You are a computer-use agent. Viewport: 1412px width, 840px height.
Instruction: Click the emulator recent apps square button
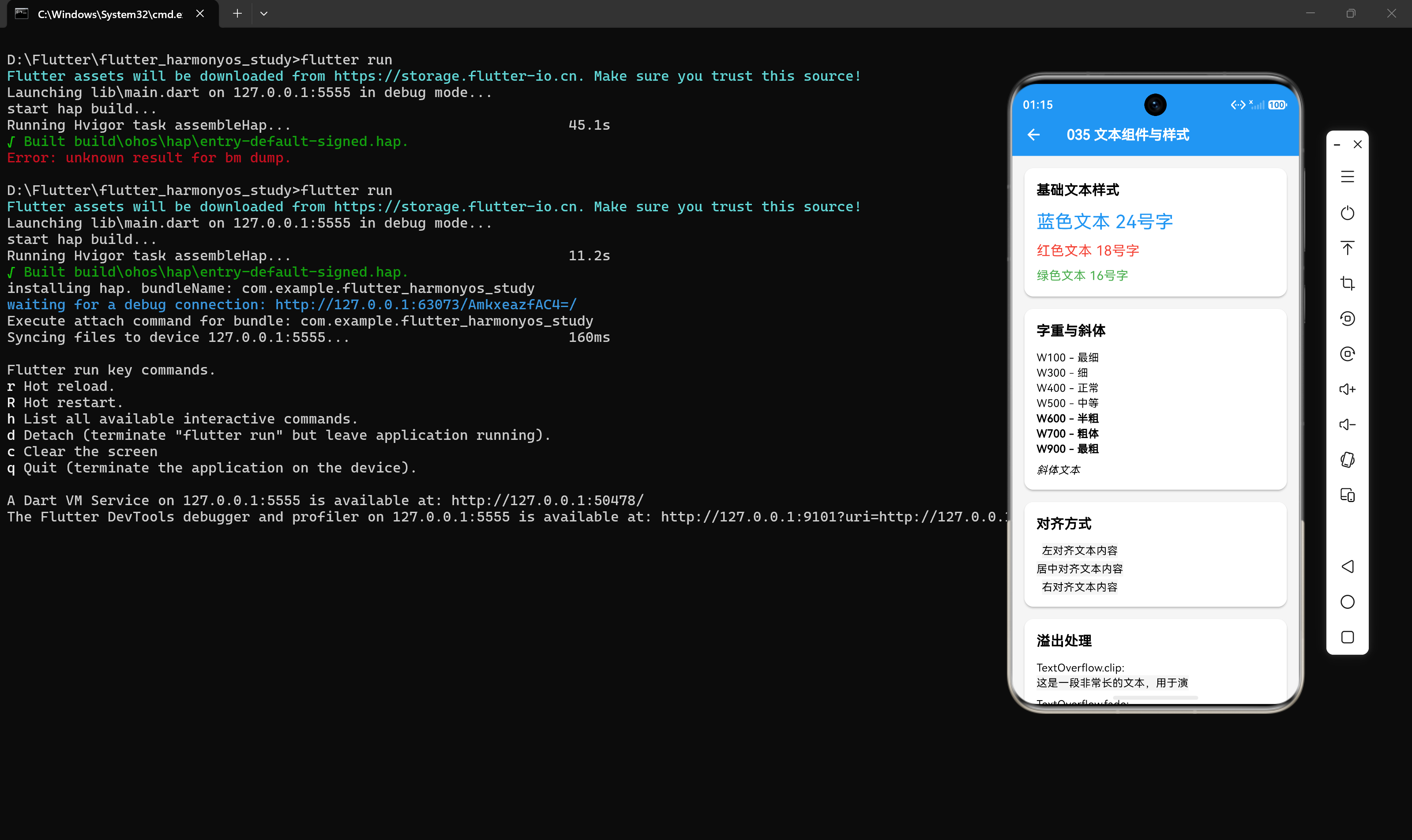pyautogui.click(x=1348, y=637)
